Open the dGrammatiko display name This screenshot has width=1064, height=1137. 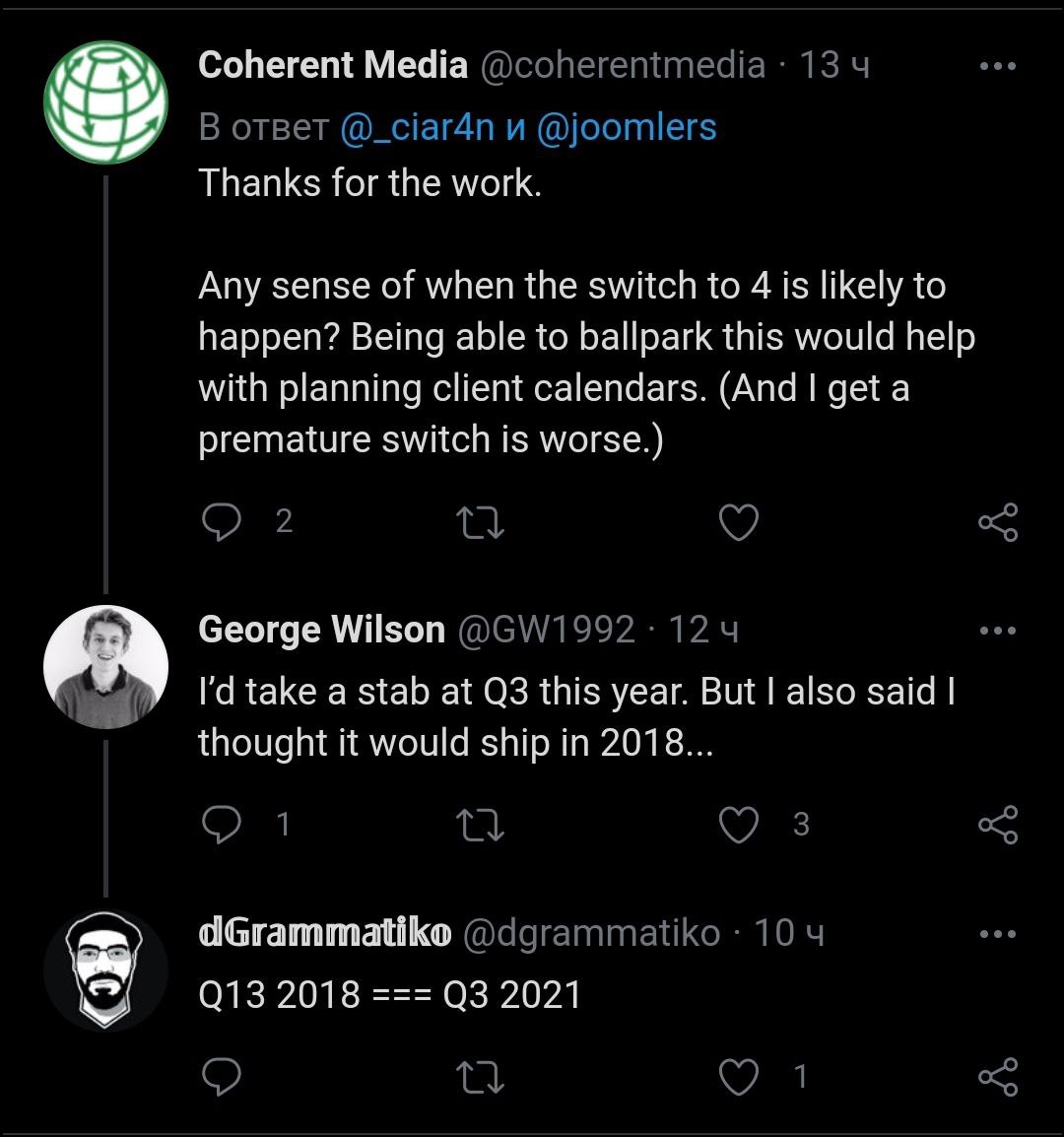point(324,933)
